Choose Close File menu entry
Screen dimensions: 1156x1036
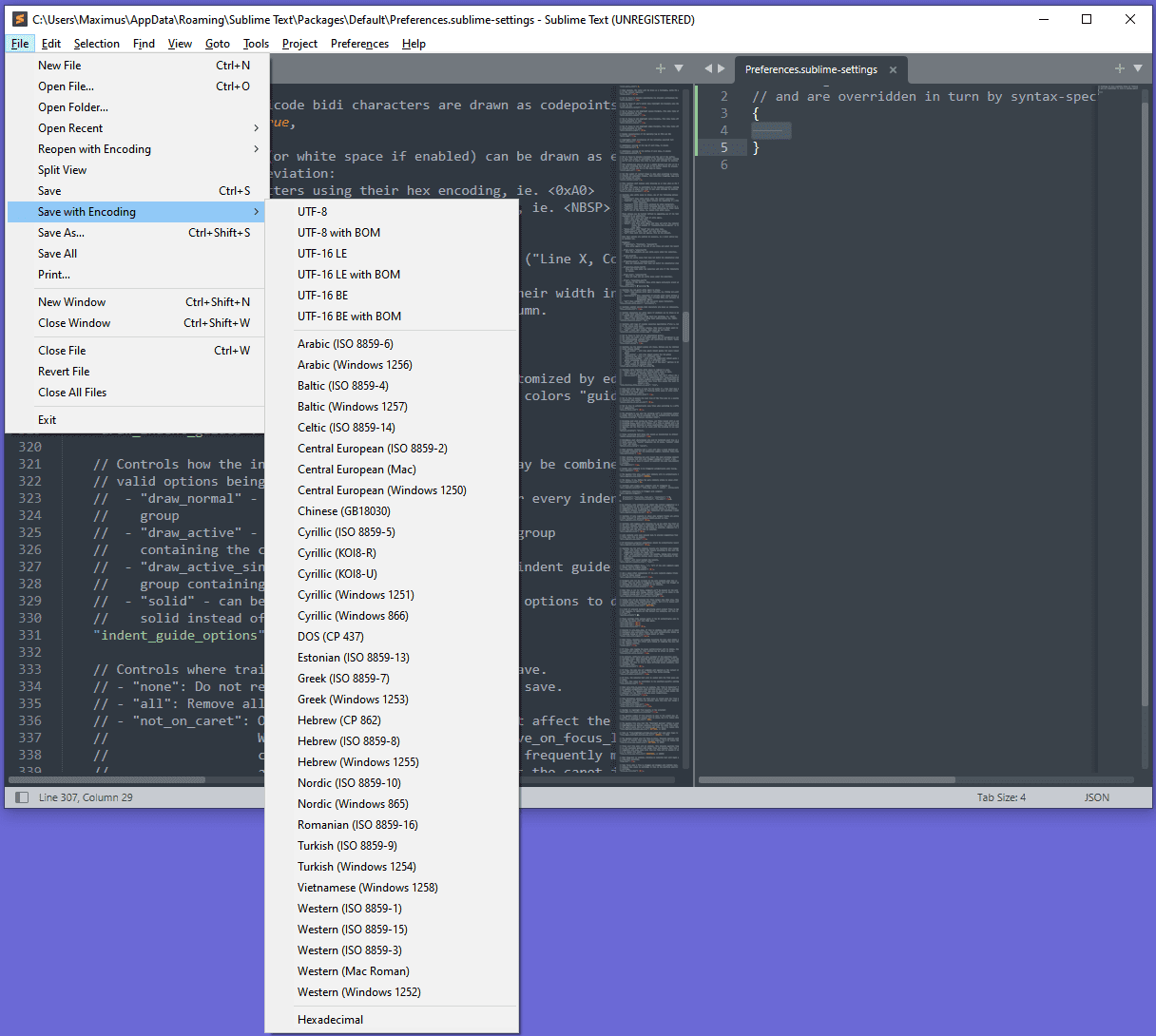click(137, 351)
